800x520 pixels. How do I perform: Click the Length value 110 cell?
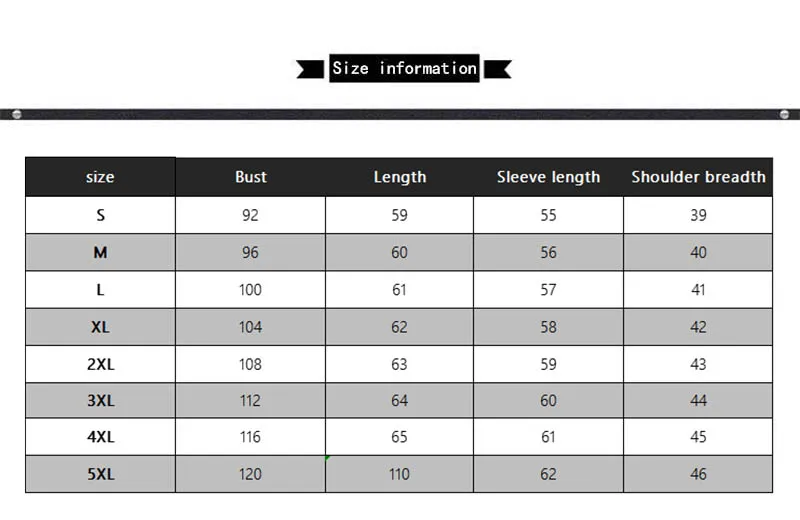pyautogui.click(x=399, y=474)
